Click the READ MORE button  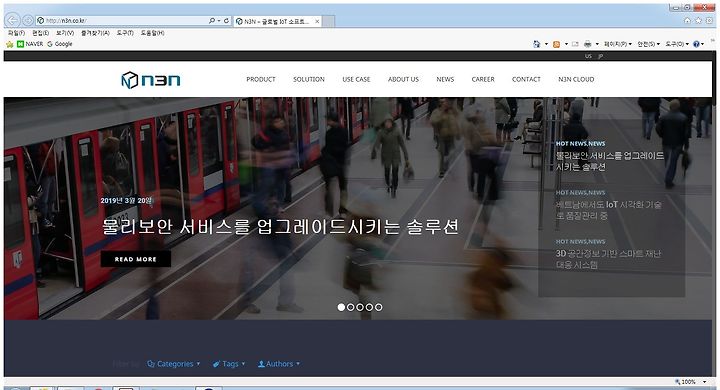pyautogui.click(x=136, y=259)
